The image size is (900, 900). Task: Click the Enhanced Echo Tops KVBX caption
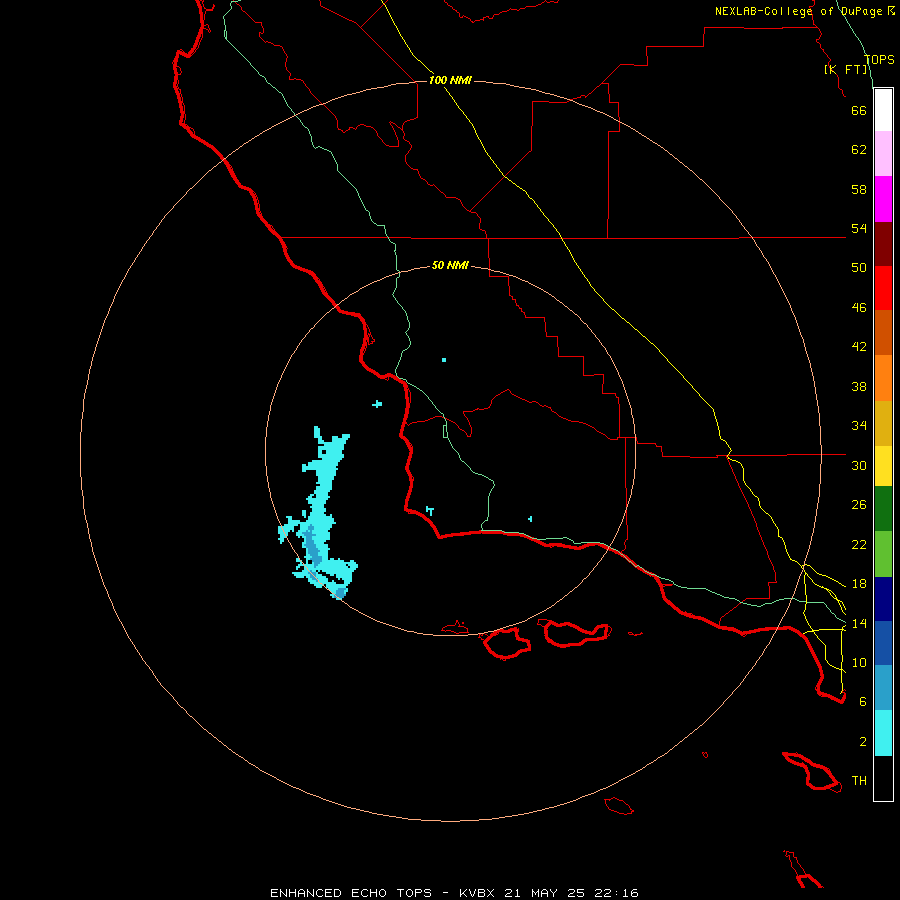(454, 893)
